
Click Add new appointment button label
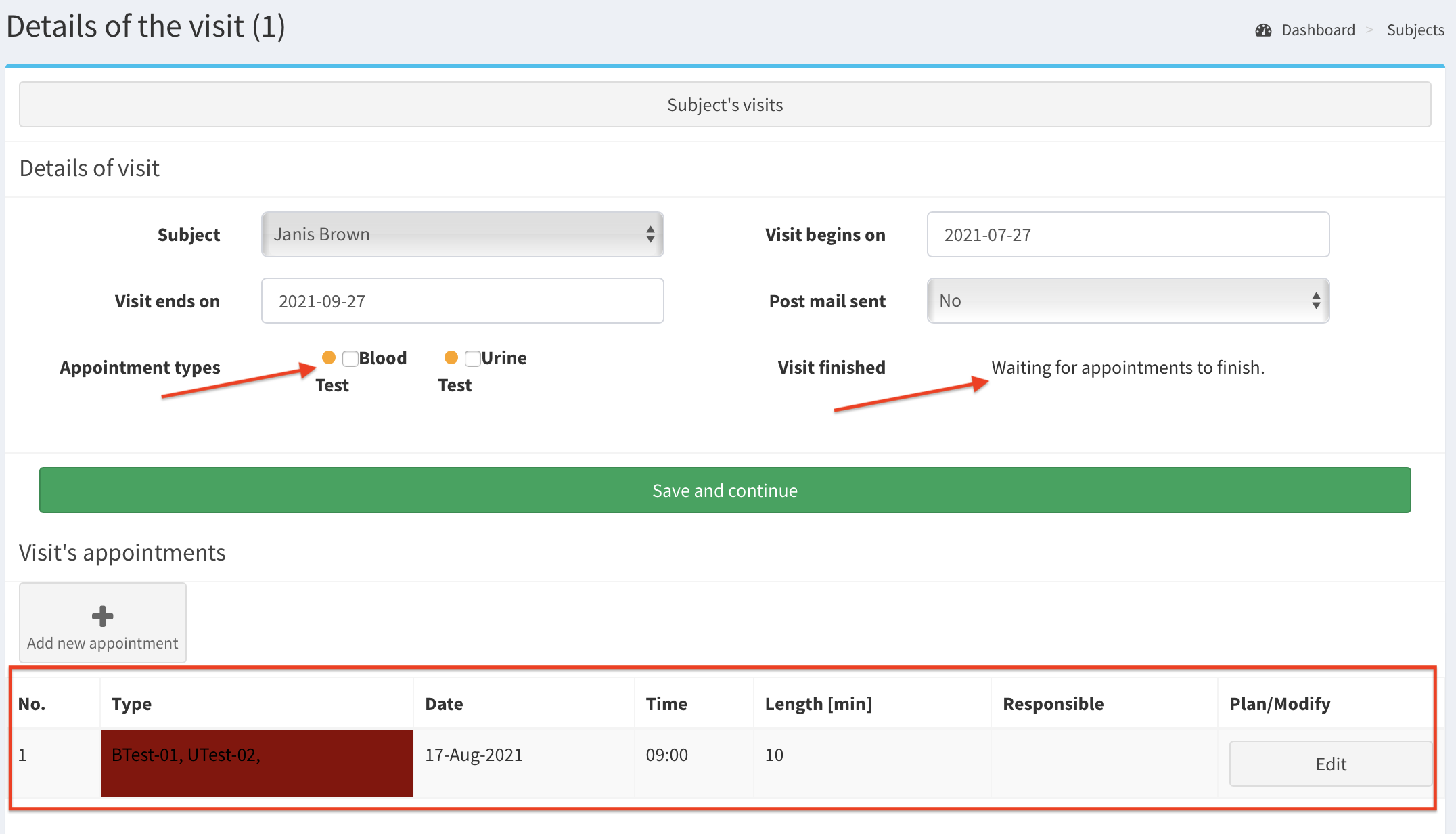tap(102, 643)
